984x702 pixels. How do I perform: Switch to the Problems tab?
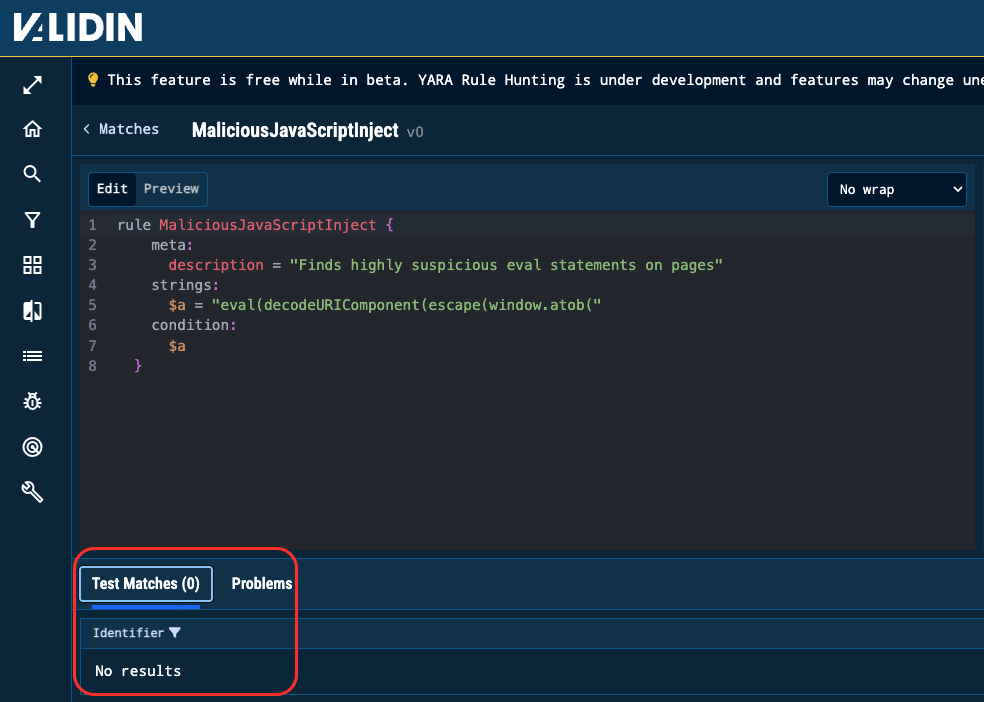pyautogui.click(x=262, y=584)
